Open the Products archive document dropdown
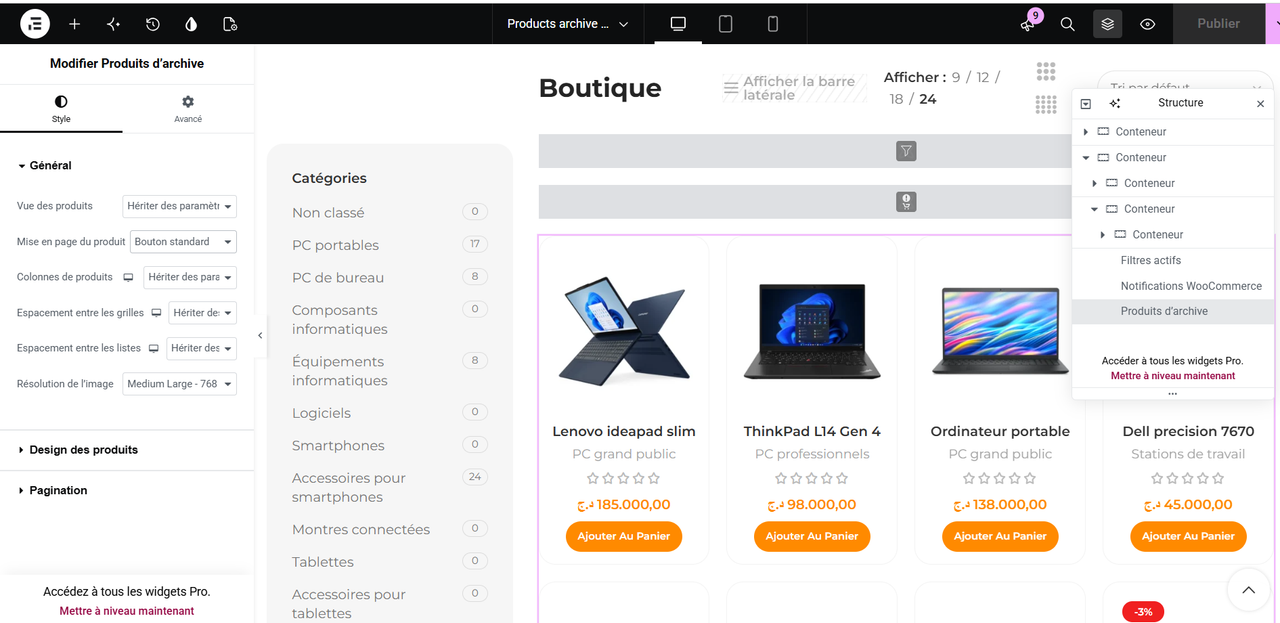Viewport: 1280px width, 623px height. coord(568,24)
